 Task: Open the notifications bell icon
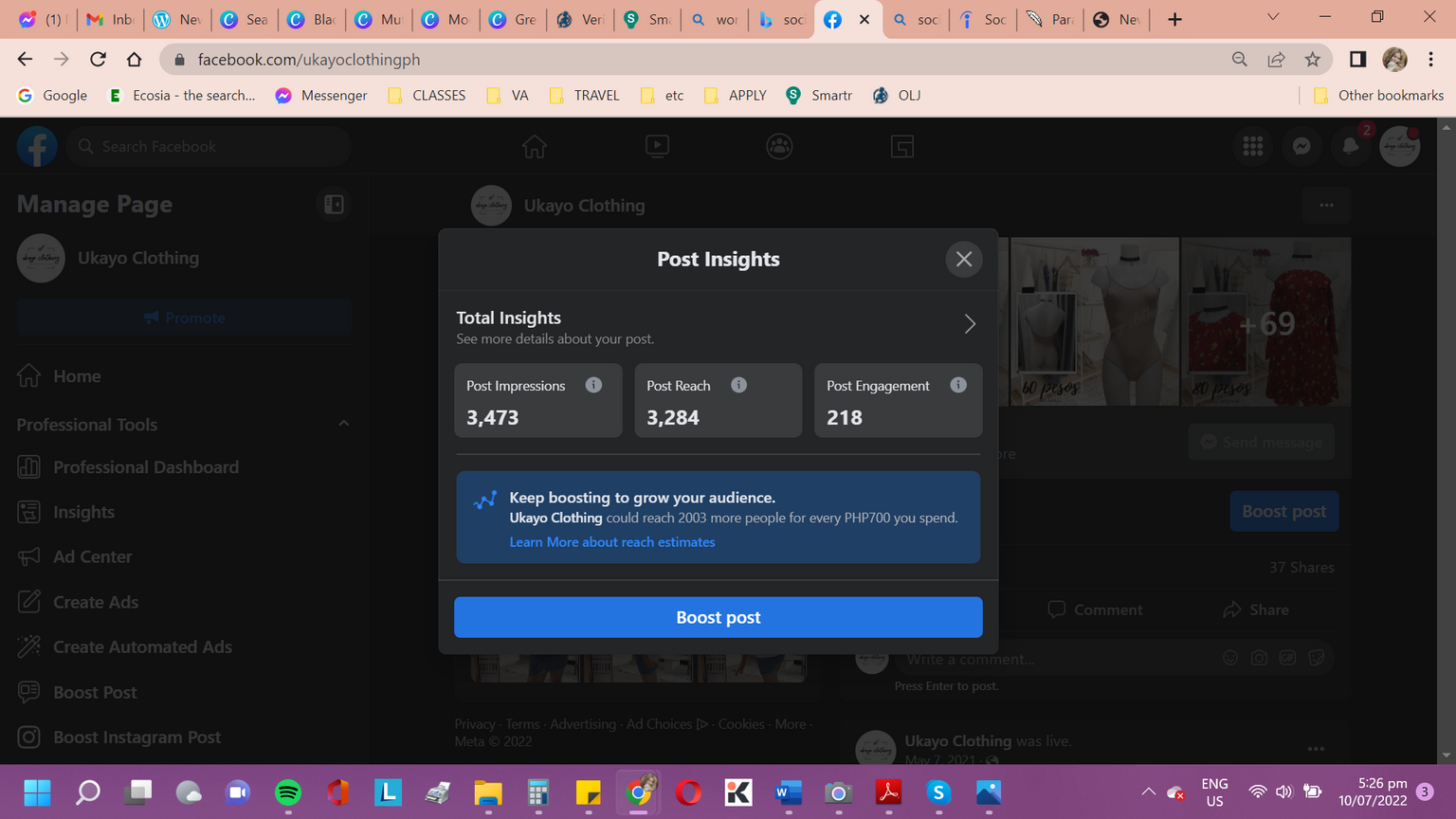[1350, 147]
